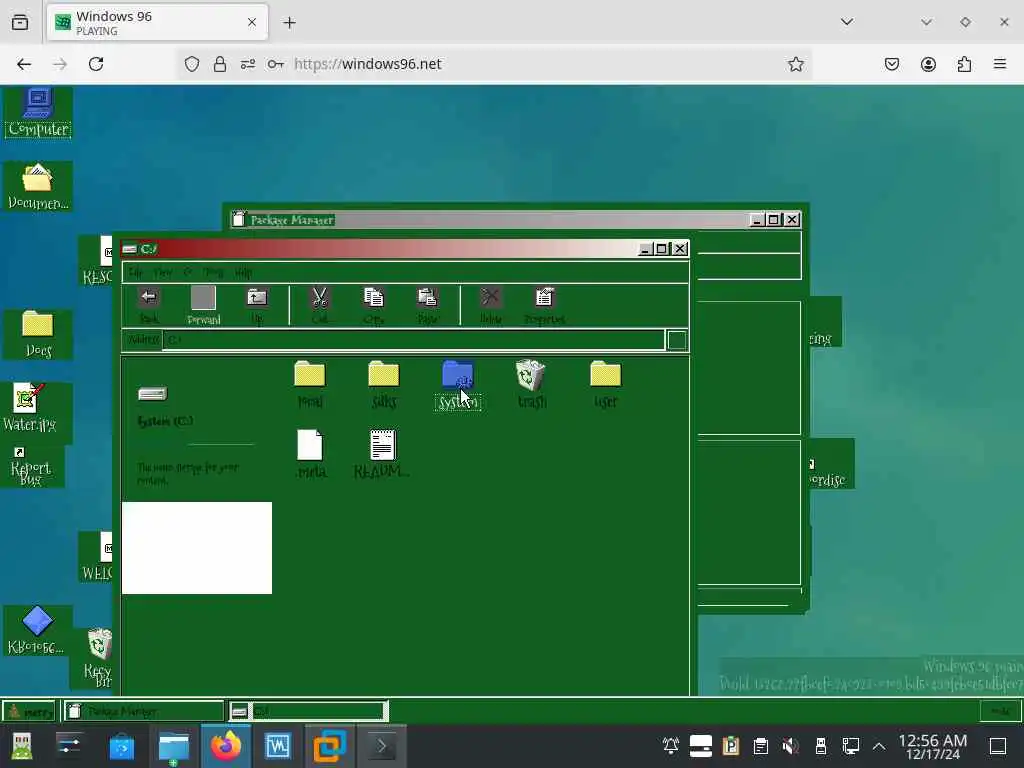Expand hidden system tray icons chevron
This screenshot has height=768, width=1024.
click(x=879, y=746)
